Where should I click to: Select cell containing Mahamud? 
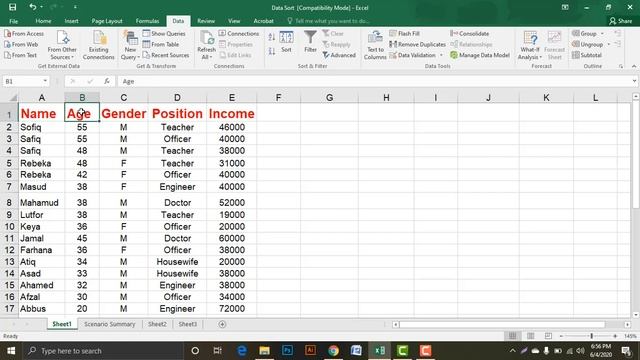click(x=42, y=202)
